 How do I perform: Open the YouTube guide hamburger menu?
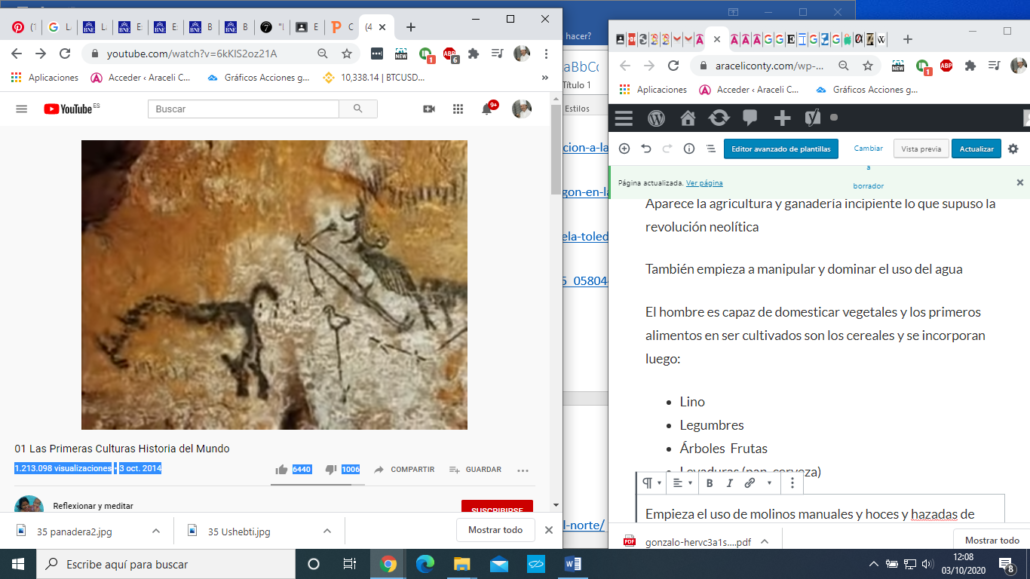pos(22,109)
